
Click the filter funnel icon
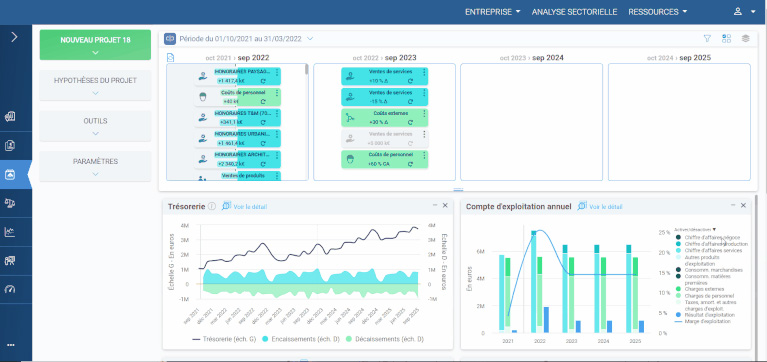[707, 38]
